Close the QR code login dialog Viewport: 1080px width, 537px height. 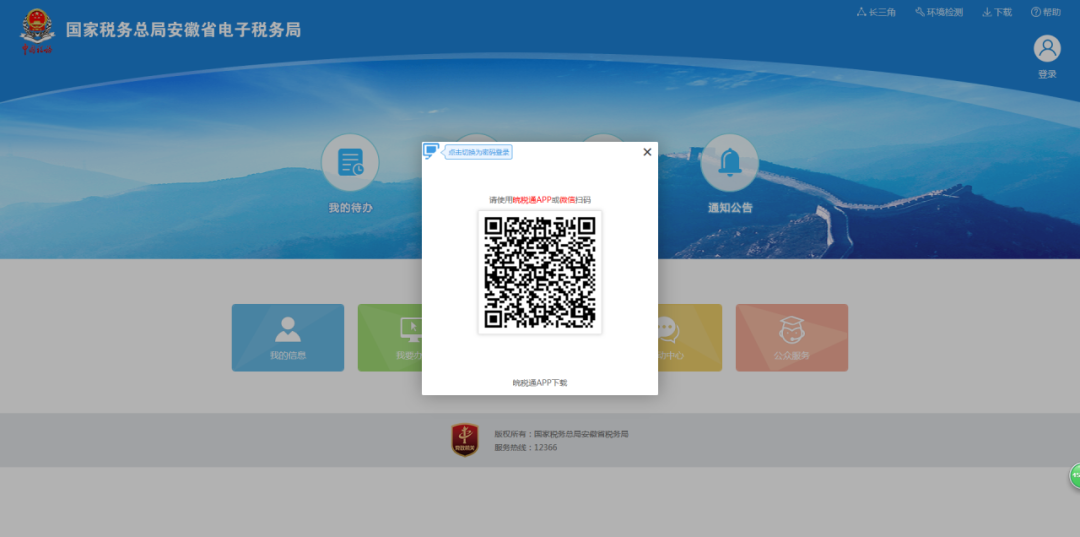click(x=647, y=152)
